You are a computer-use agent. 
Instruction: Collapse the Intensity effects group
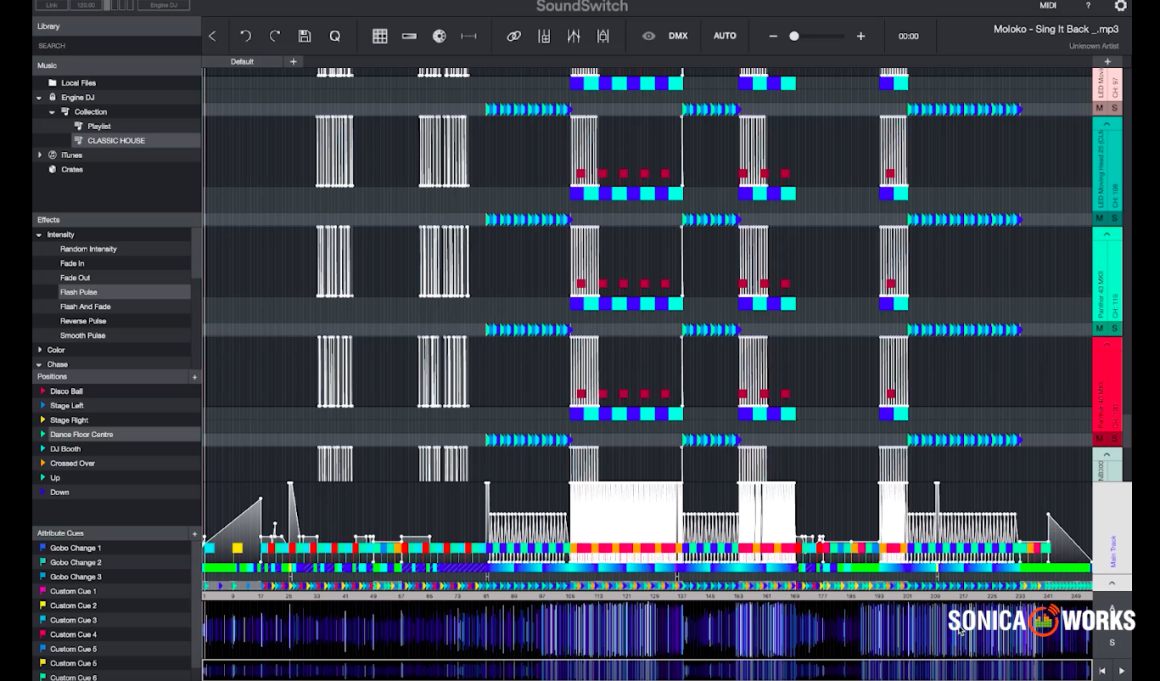(39, 235)
